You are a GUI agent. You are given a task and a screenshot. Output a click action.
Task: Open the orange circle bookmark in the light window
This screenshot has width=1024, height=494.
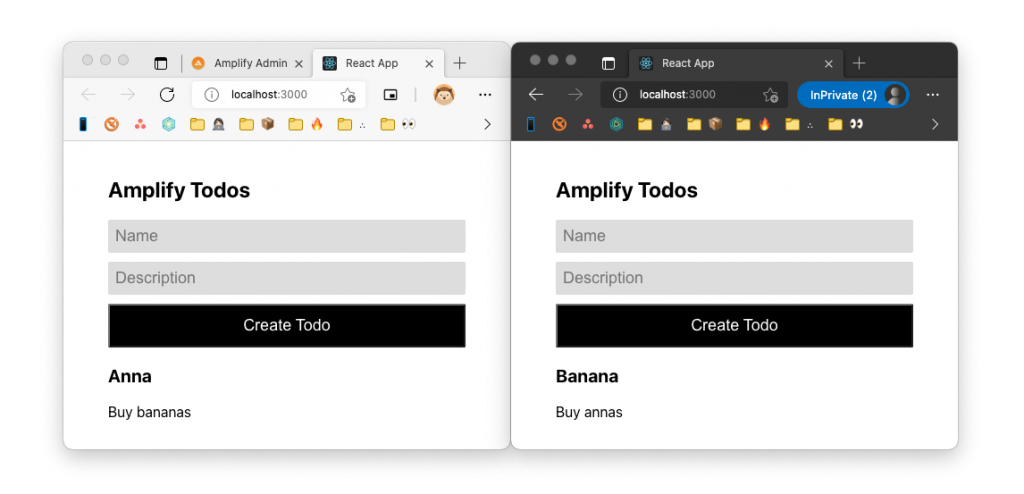coord(112,124)
